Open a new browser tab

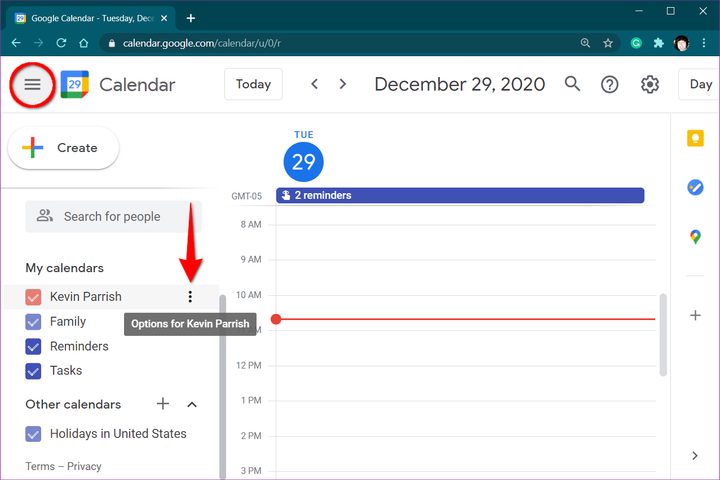point(191,18)
